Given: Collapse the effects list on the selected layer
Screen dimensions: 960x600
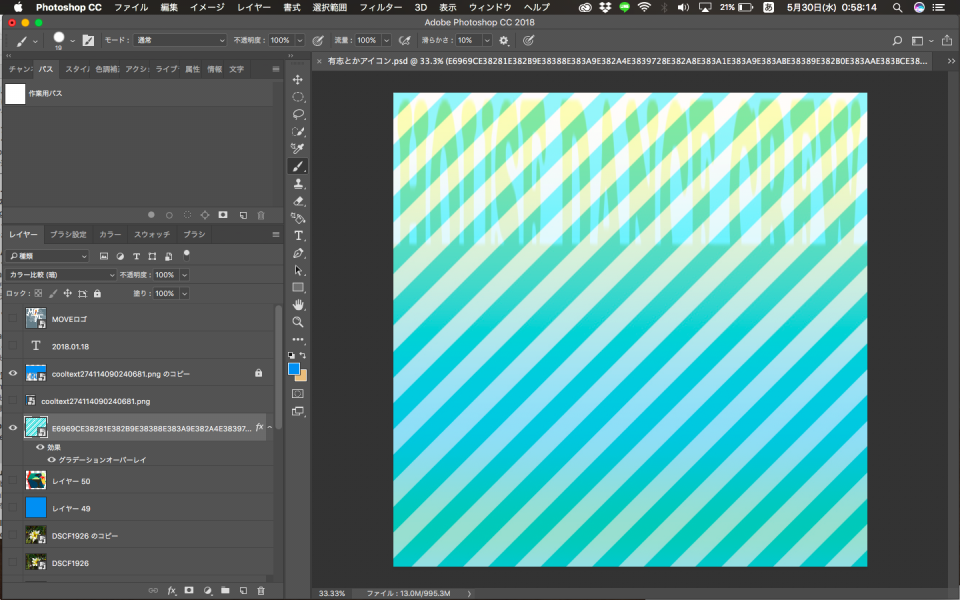Looking at the screenshot, I should (269, 428).
